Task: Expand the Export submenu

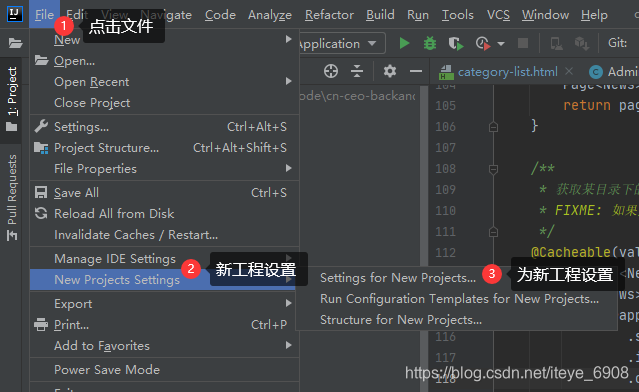Action: click(x=164, y=304)
